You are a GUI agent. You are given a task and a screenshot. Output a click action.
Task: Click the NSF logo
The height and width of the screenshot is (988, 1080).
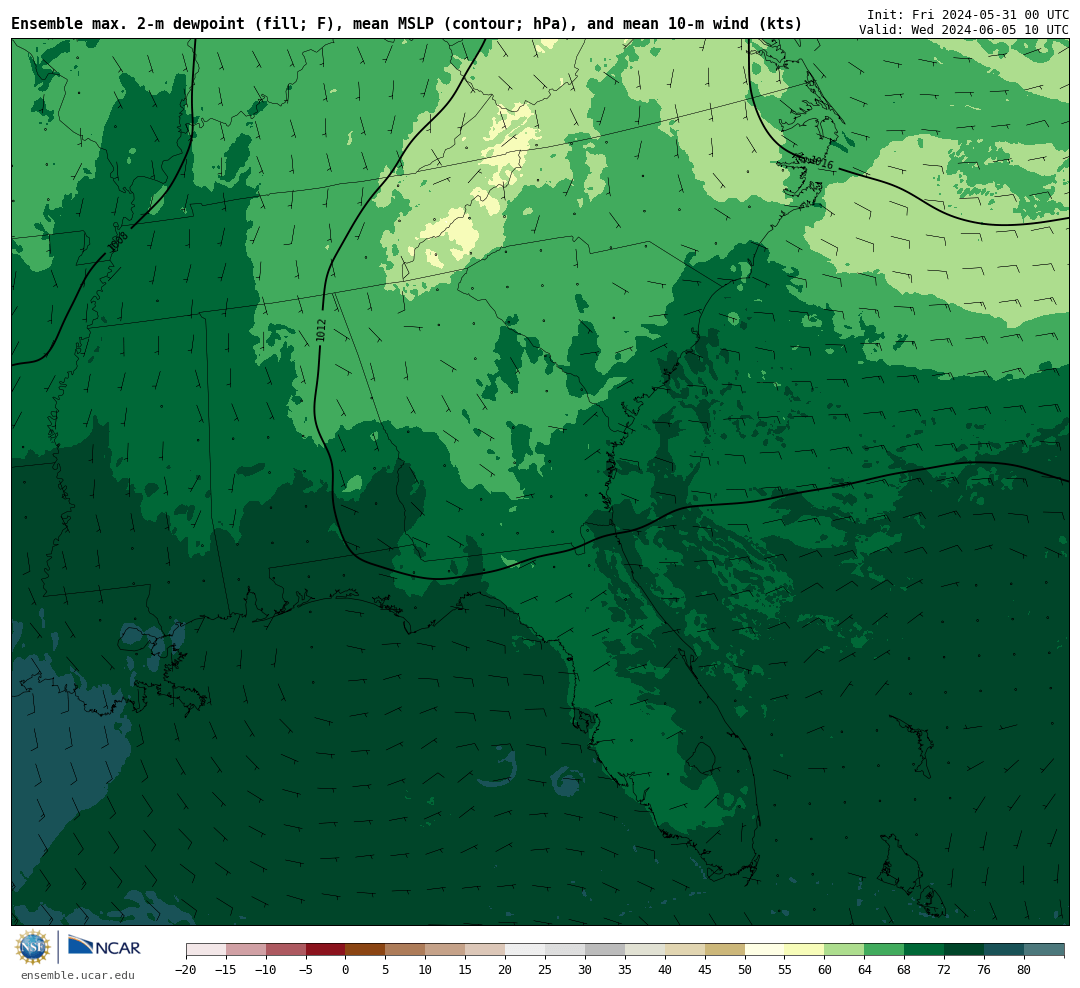(x=33, y=947)
